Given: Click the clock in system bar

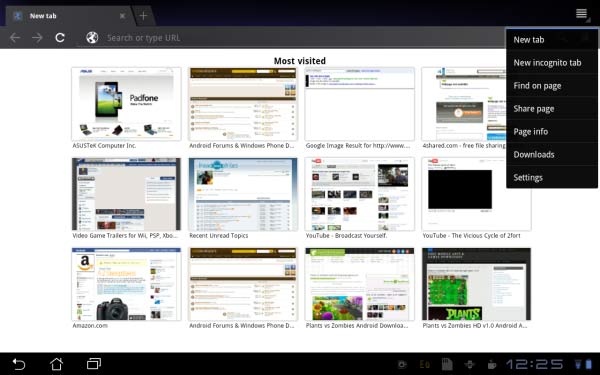Looking at the screenshot, I should (x=535, y=364).
